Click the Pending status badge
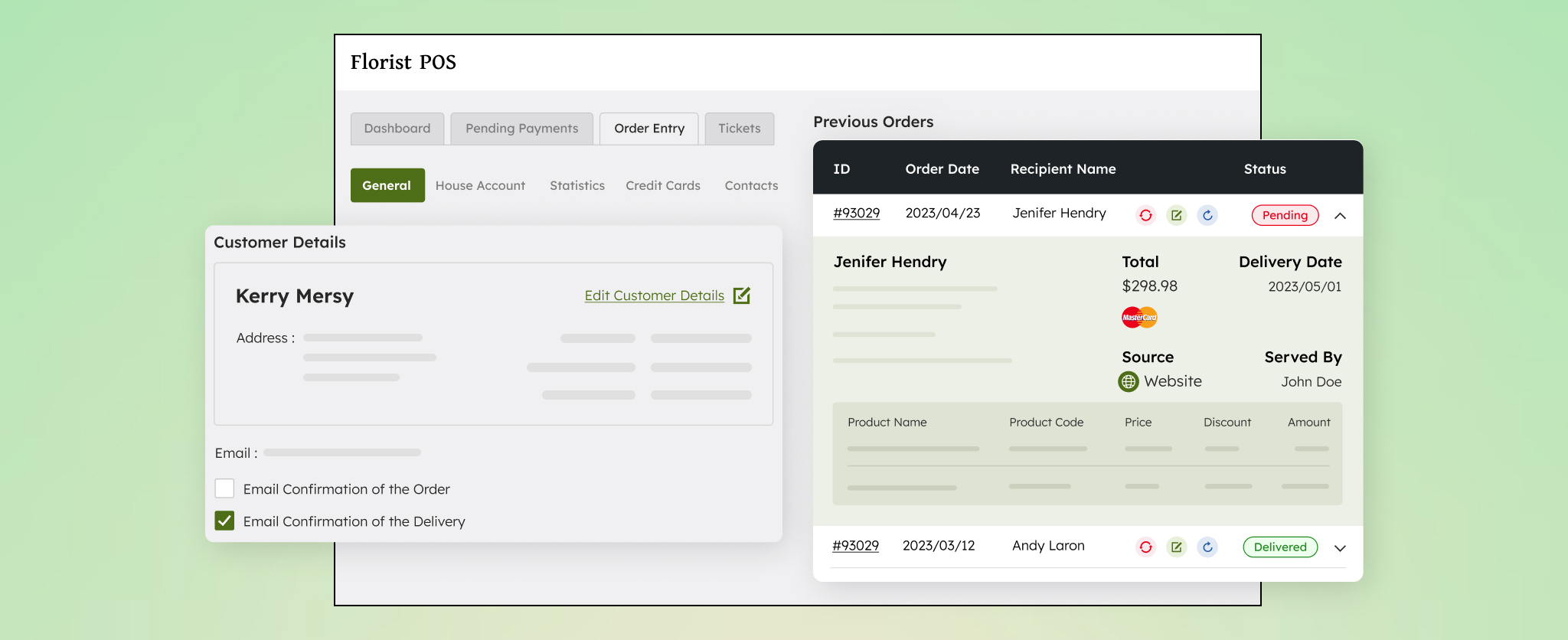 click(x=1285, y=215)
